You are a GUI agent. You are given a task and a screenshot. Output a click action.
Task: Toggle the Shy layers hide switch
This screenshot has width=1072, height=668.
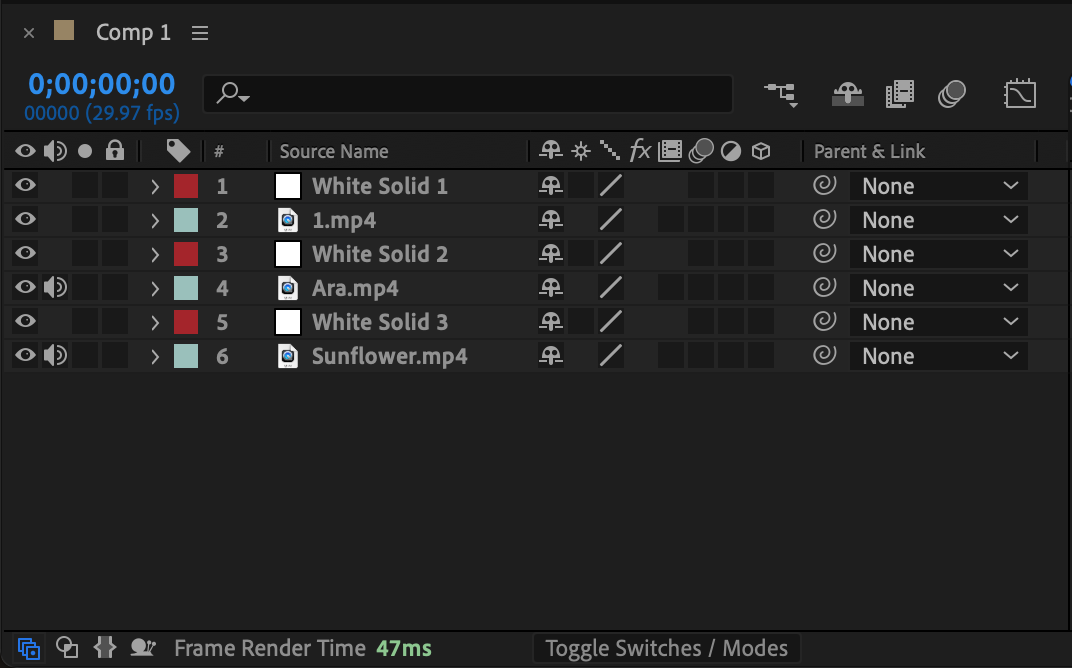(848, 94)
